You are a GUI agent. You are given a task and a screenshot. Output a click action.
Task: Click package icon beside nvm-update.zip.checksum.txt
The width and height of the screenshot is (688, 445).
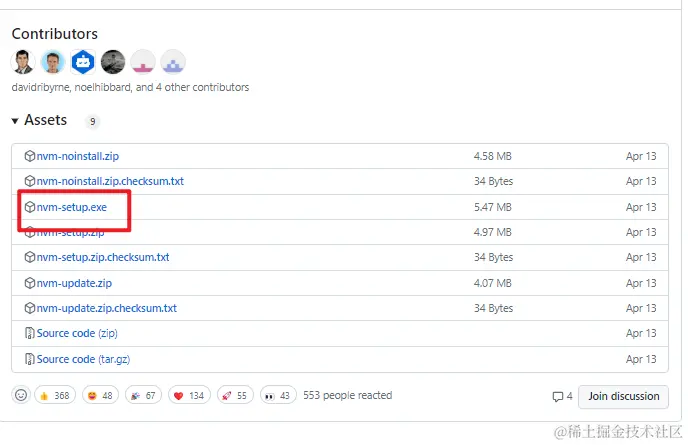(29, 308)
